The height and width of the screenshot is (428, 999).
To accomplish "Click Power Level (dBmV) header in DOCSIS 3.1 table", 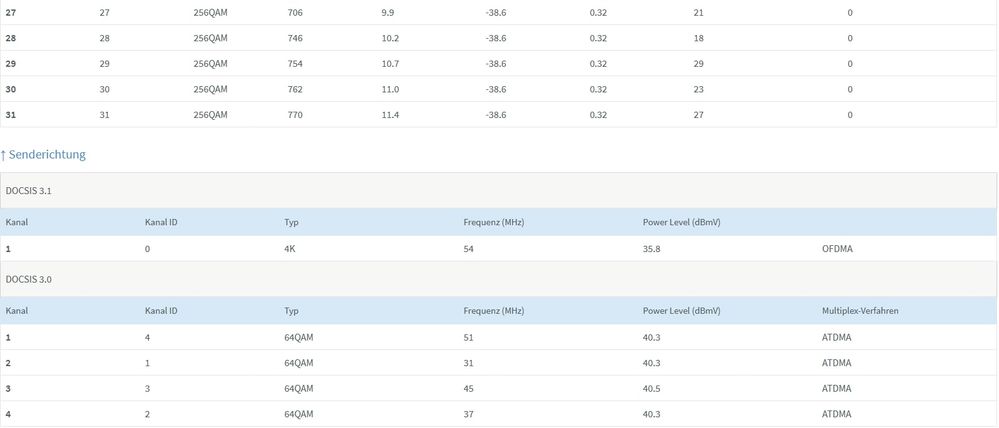I will [682, 222].
